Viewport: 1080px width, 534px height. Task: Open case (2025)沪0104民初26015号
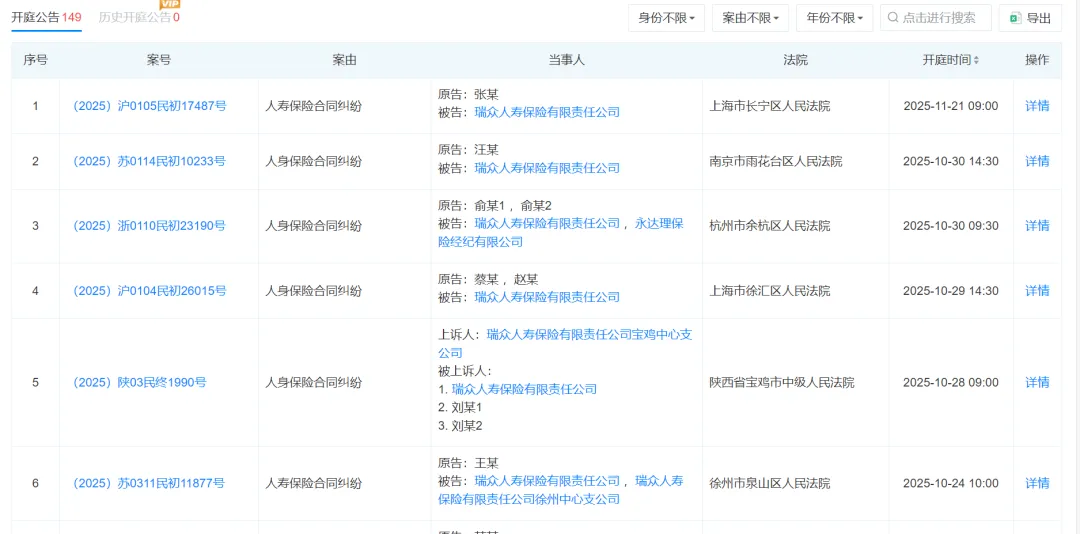pos(149,291)
